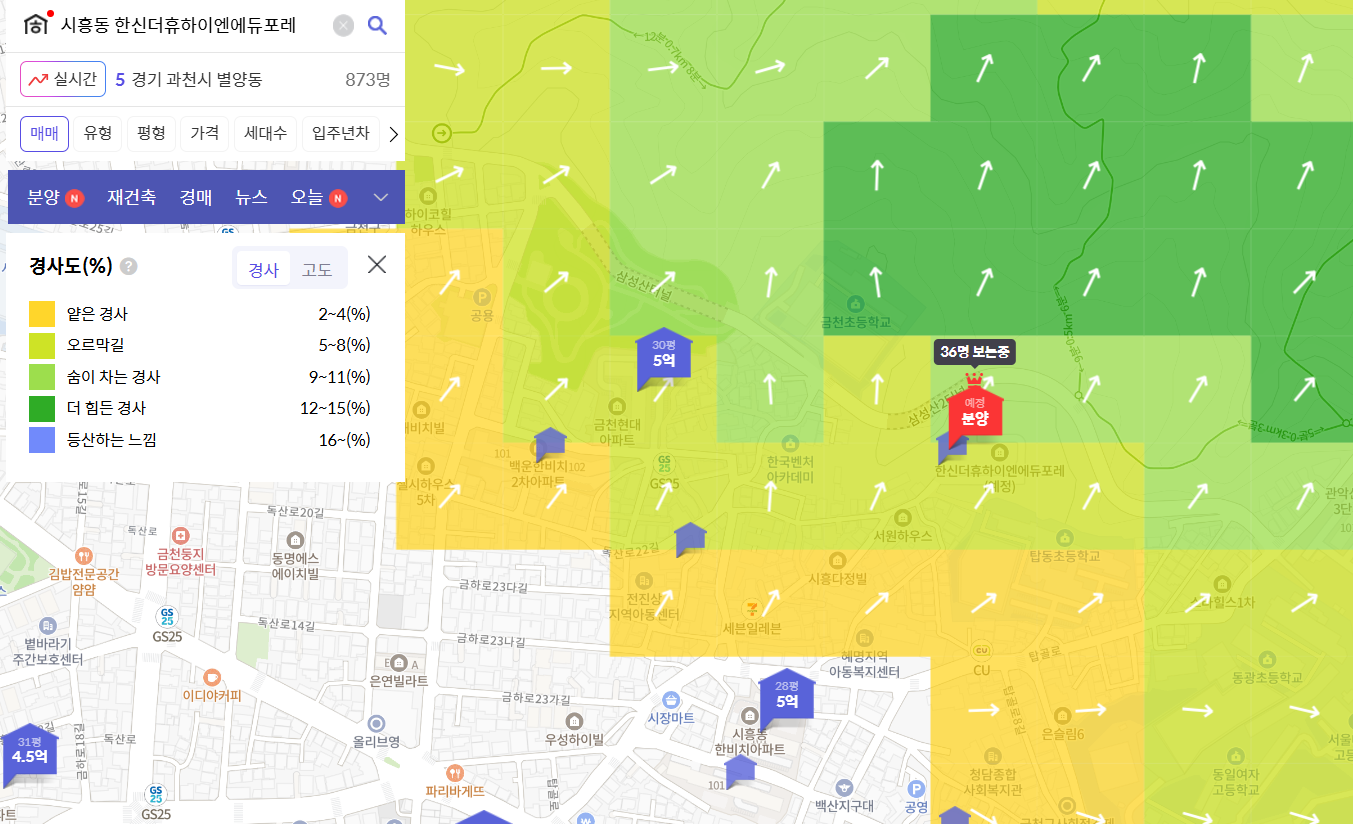Click the 시장마트 shopping icon
This screenshot has height=824, width=1353.
[672, 699]
